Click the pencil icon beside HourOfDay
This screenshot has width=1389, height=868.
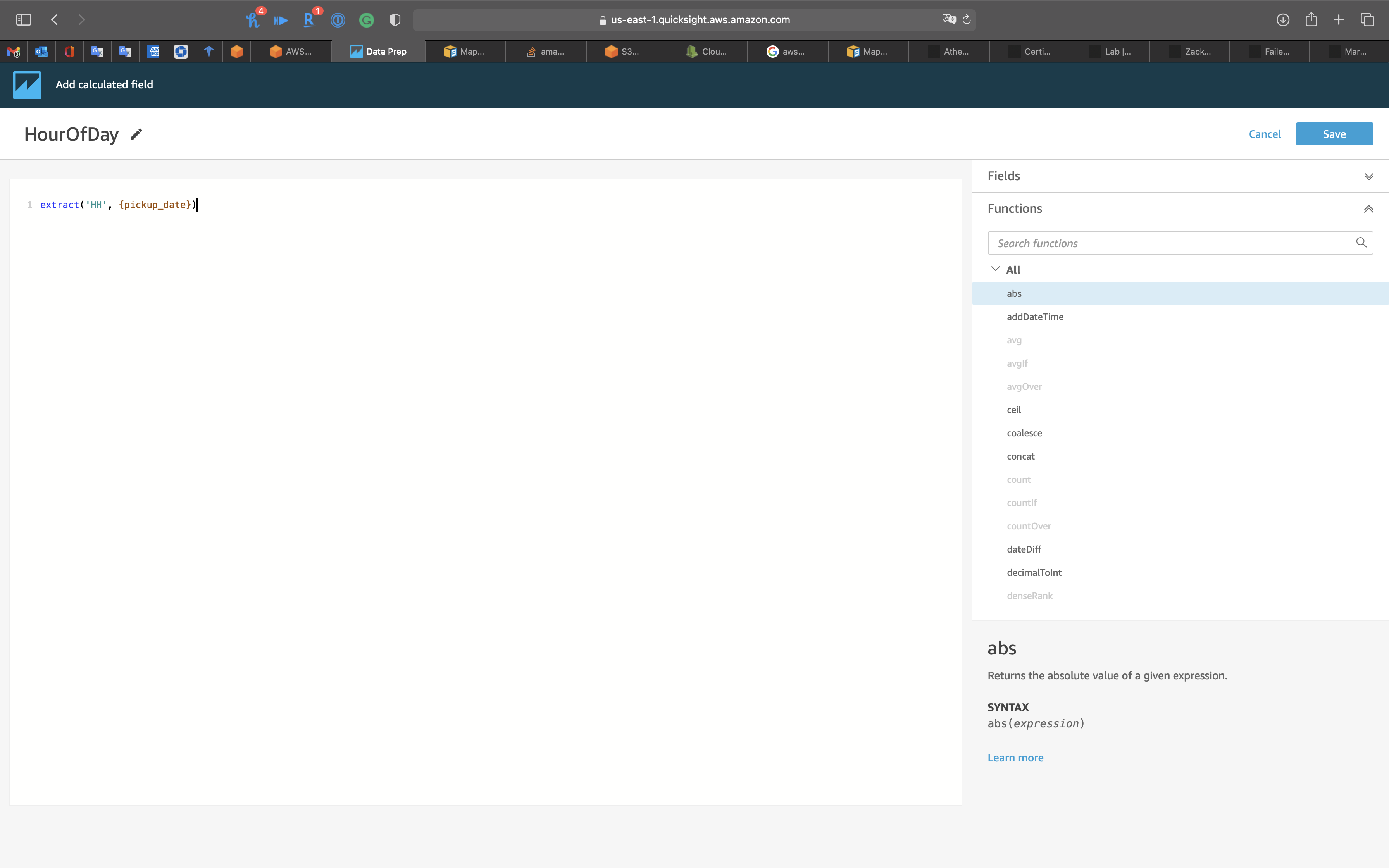[136, 134]
